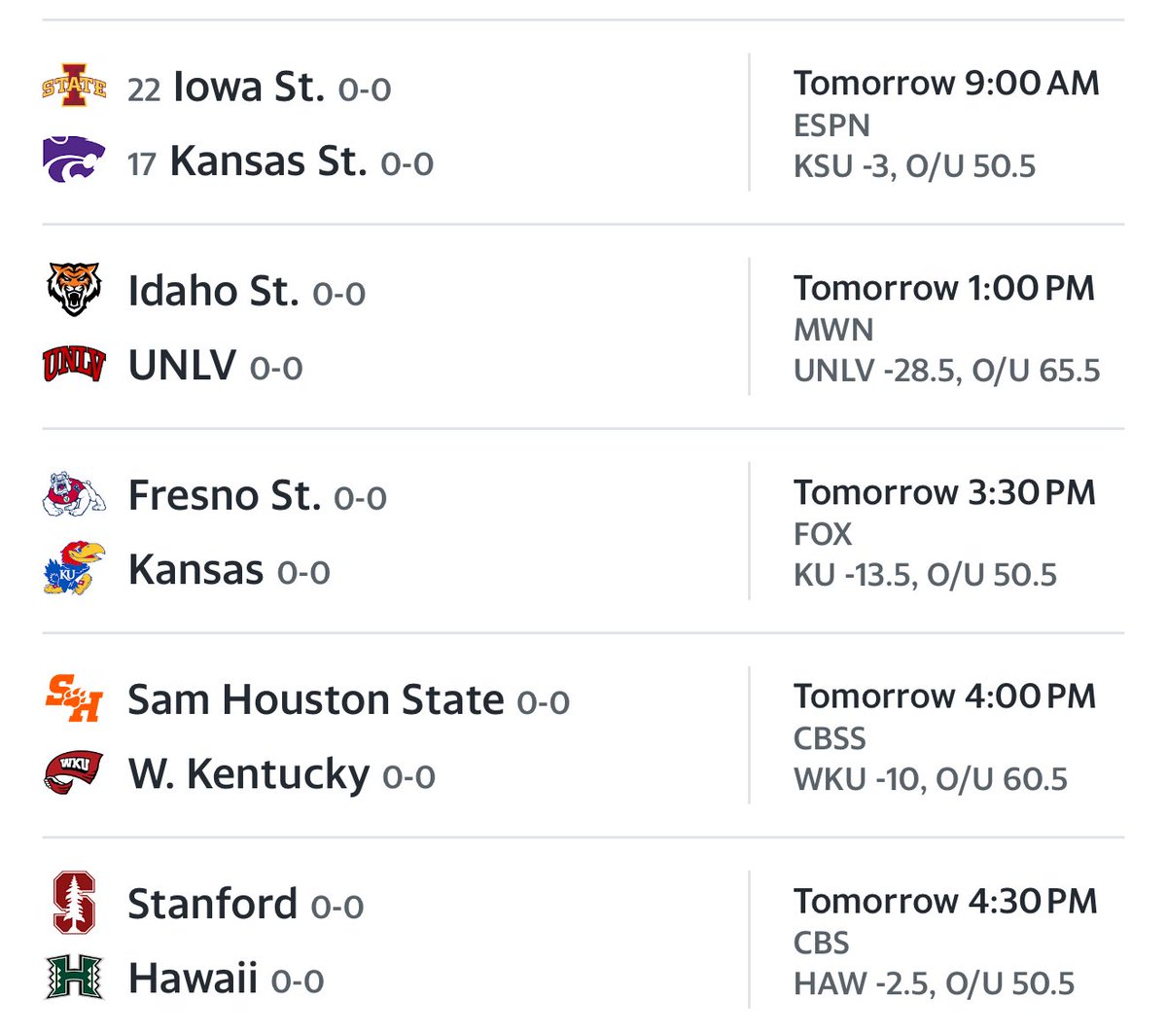Tap the Idaho State Bengals tiger logo
The width and height of the screenshot is (1167, 1036).
[x=74, y=290]
